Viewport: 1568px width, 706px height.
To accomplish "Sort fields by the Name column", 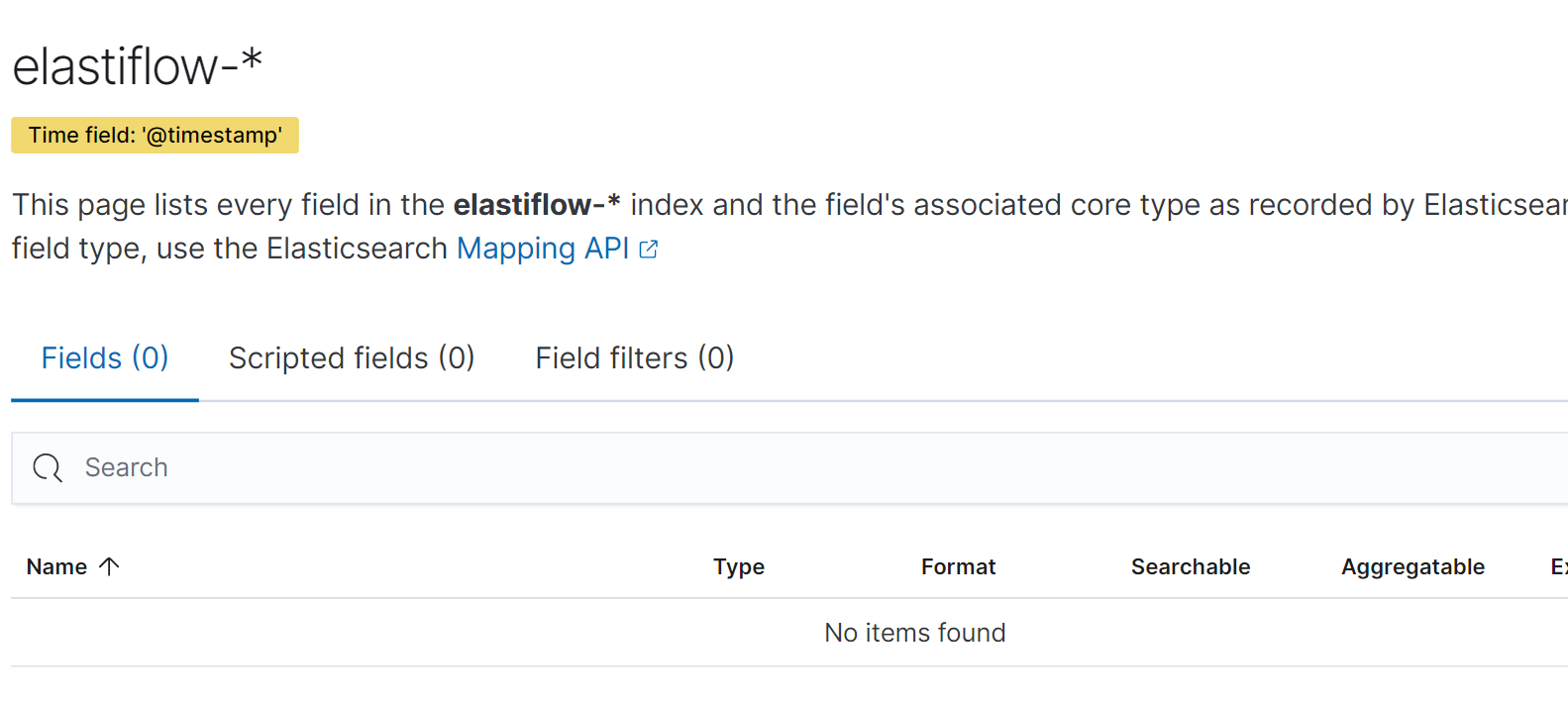I will pyautogui.click(x=55, y=566).
